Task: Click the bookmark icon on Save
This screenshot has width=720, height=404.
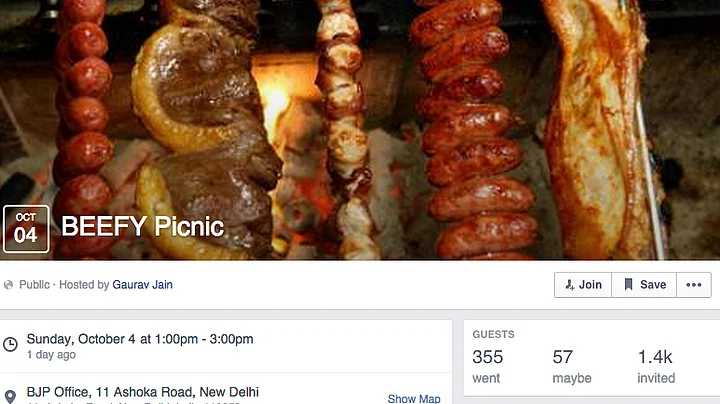Action: 628,285
